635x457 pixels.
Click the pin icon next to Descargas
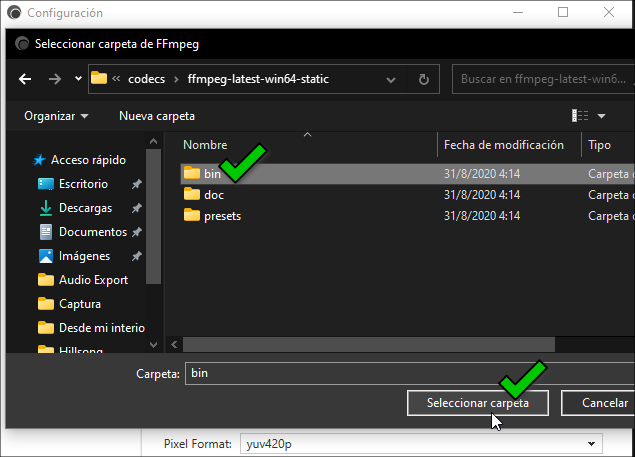coord(137,208)
